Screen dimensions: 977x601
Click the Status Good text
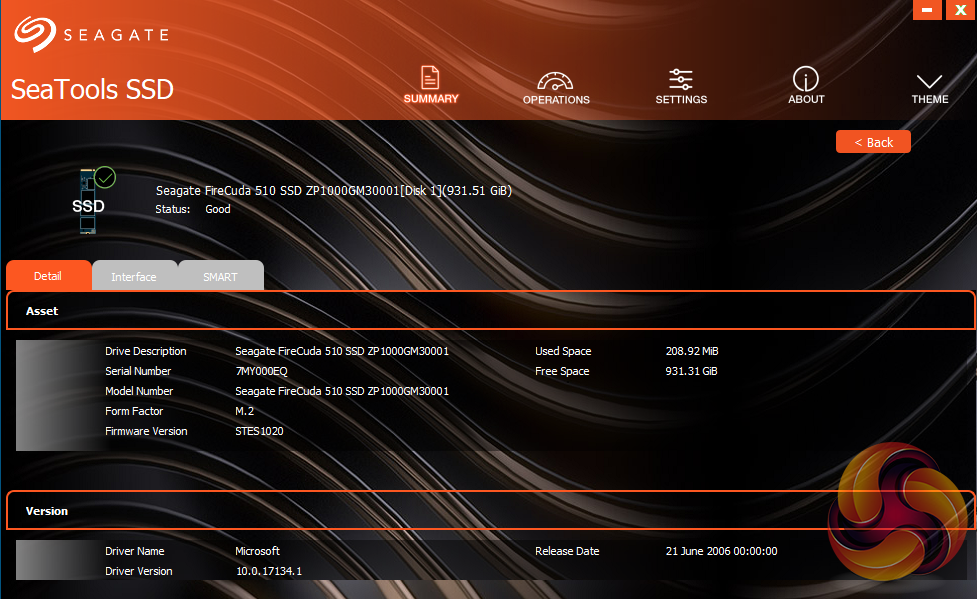(193, 209)
